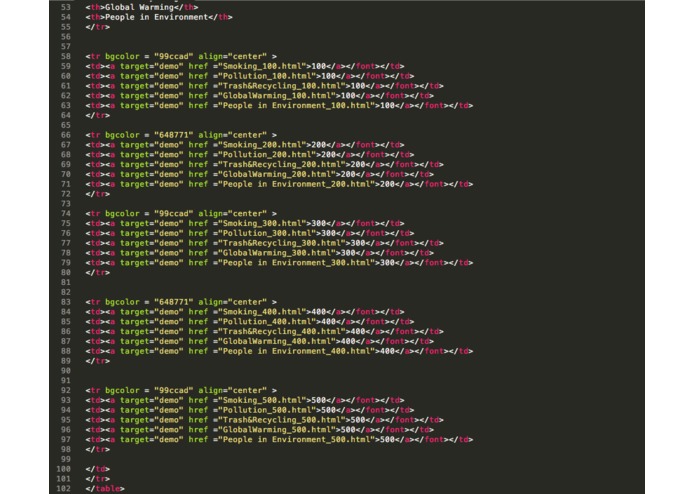Click the closing font tag on line 71

[431, 184]
